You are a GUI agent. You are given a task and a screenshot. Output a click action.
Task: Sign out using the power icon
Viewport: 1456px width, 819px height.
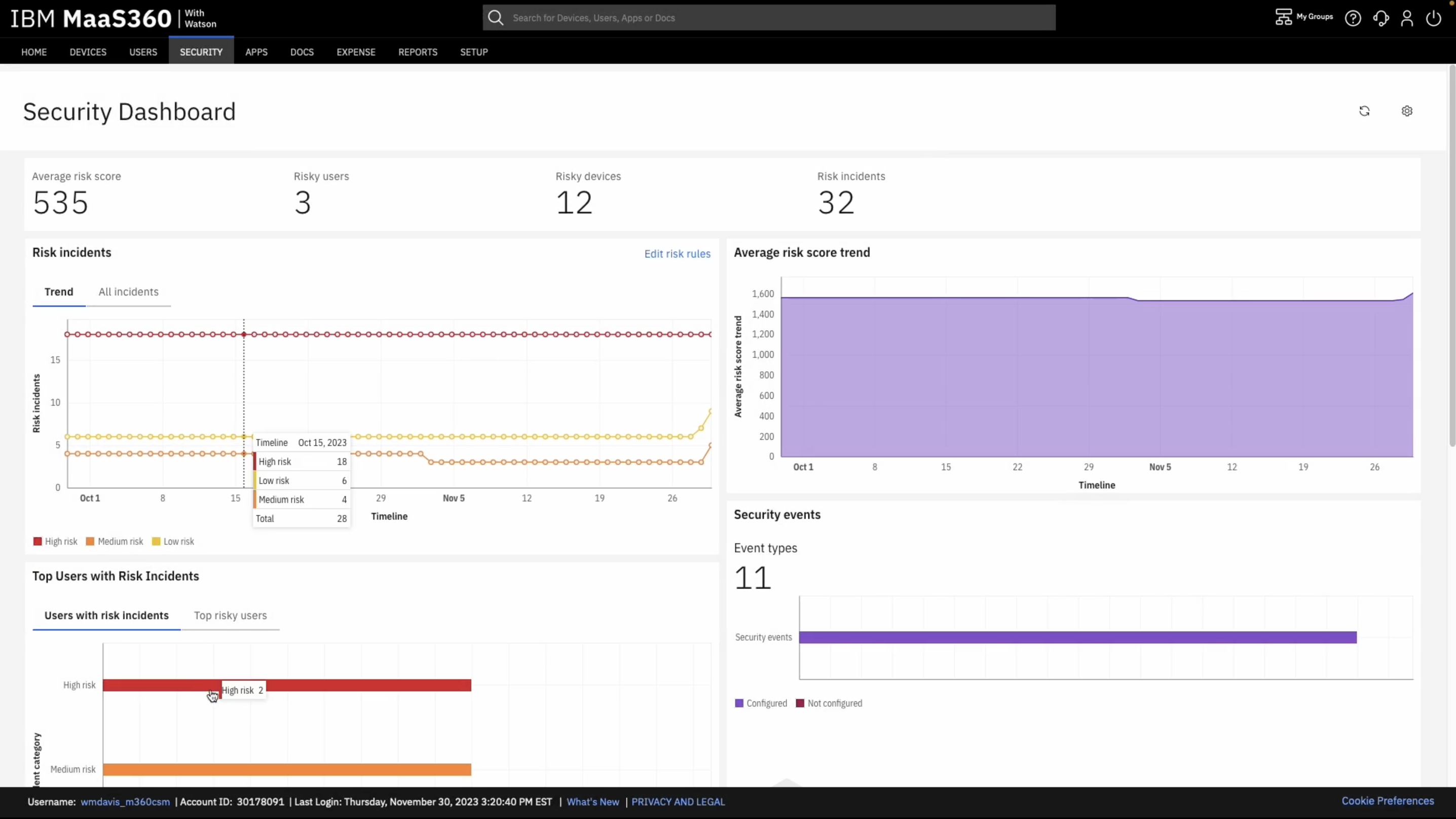pos(1434,18)
